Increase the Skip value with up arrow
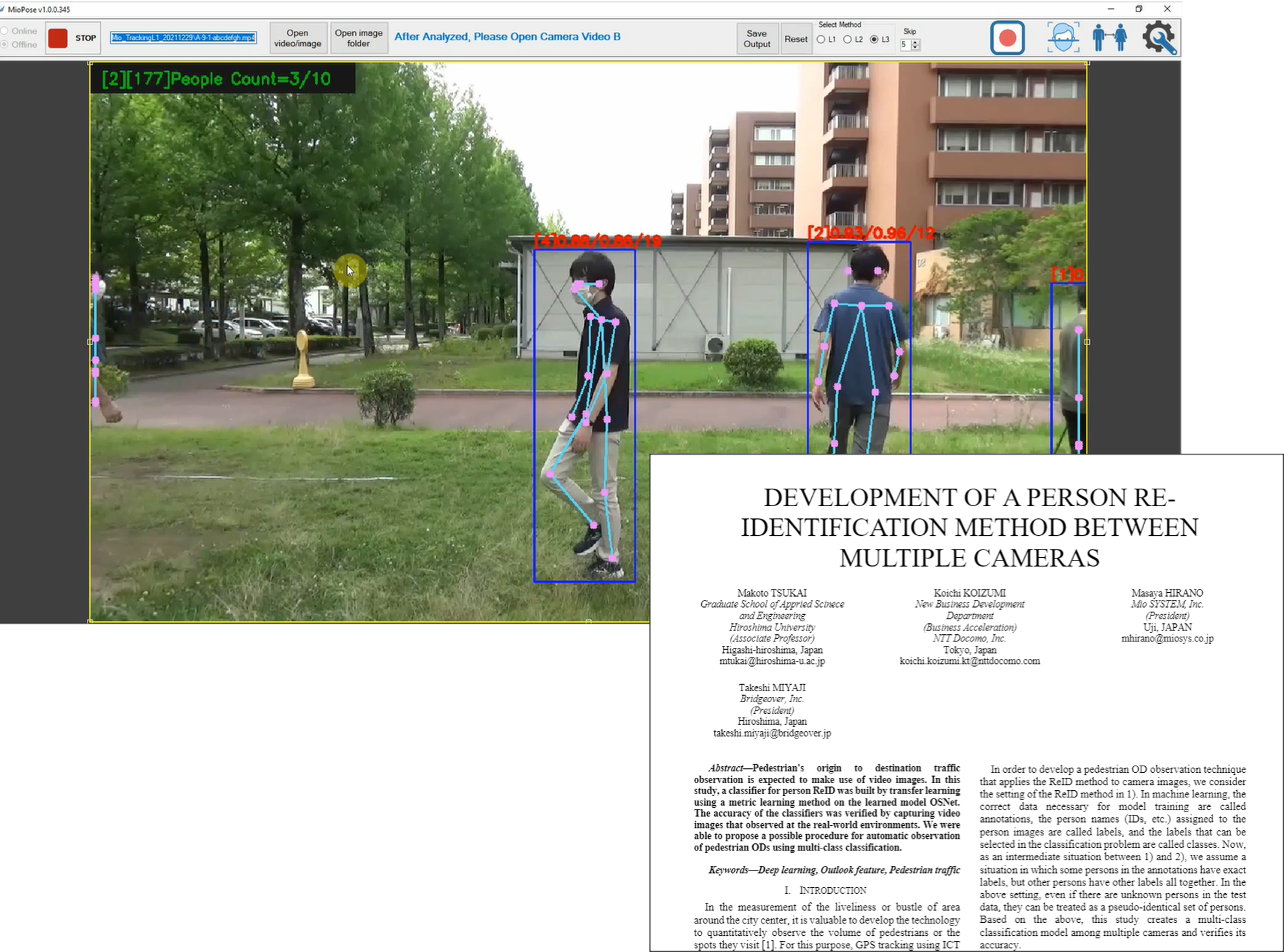This screenshot has height=952, width=1284. click(916, 42)
